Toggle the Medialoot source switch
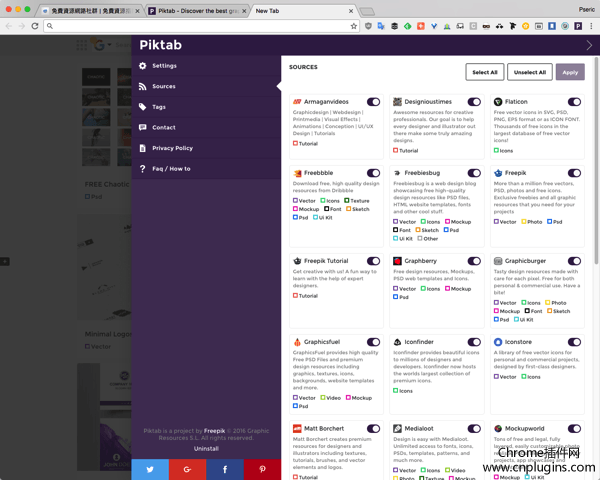 (x=474, y=429)
